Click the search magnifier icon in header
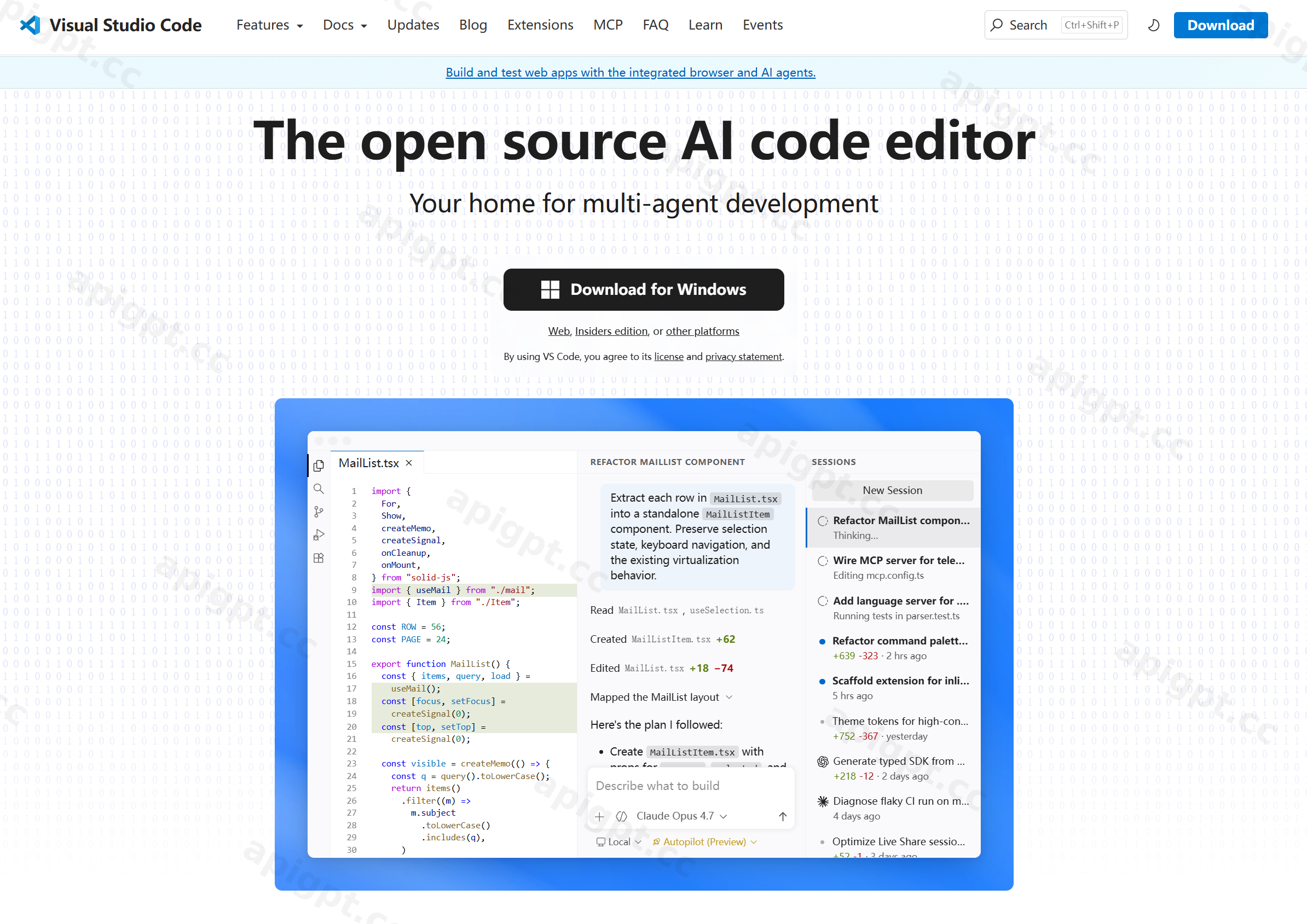This screenshot has width=1307, height=924. [x=996, y=25]
